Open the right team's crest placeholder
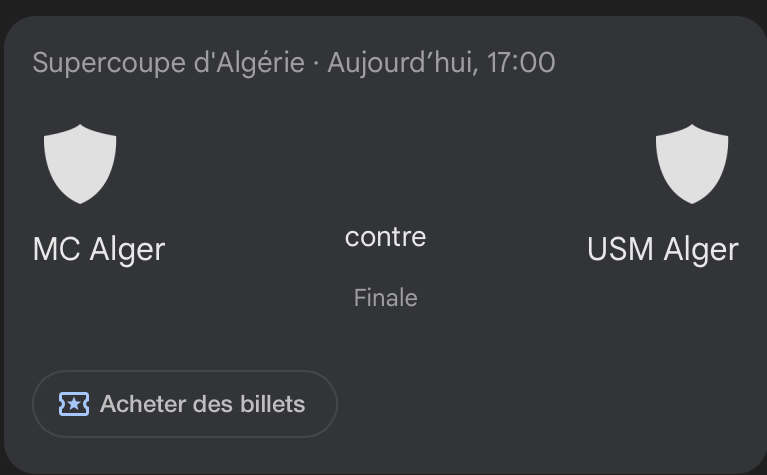767x475 pixels. point(691,163)
